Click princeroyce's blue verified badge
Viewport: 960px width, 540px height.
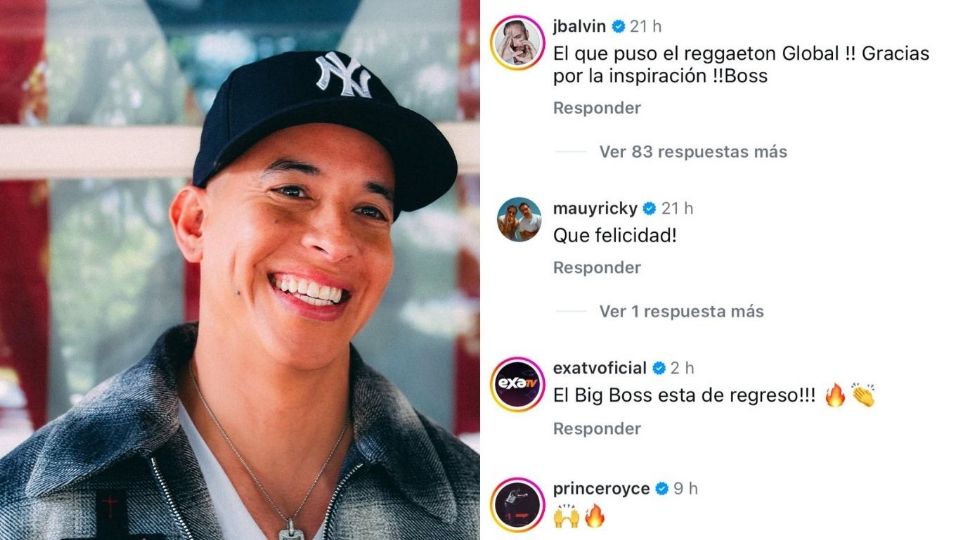(x=662, y=489)
